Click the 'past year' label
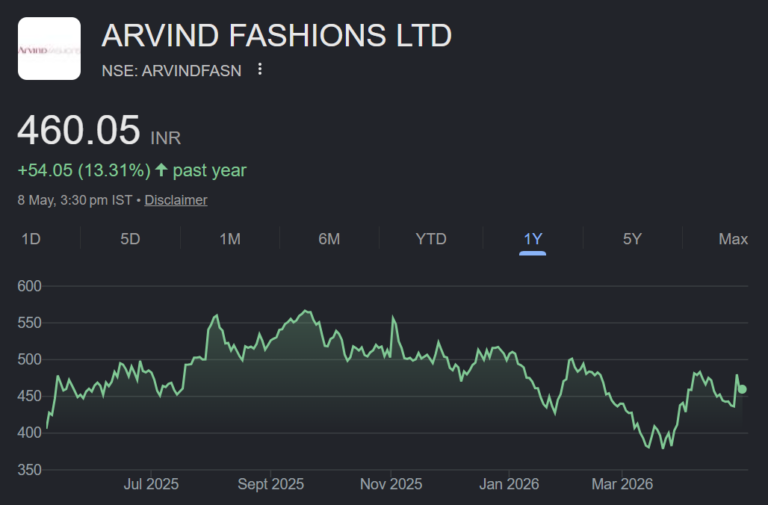 click(x=210, y=170)
